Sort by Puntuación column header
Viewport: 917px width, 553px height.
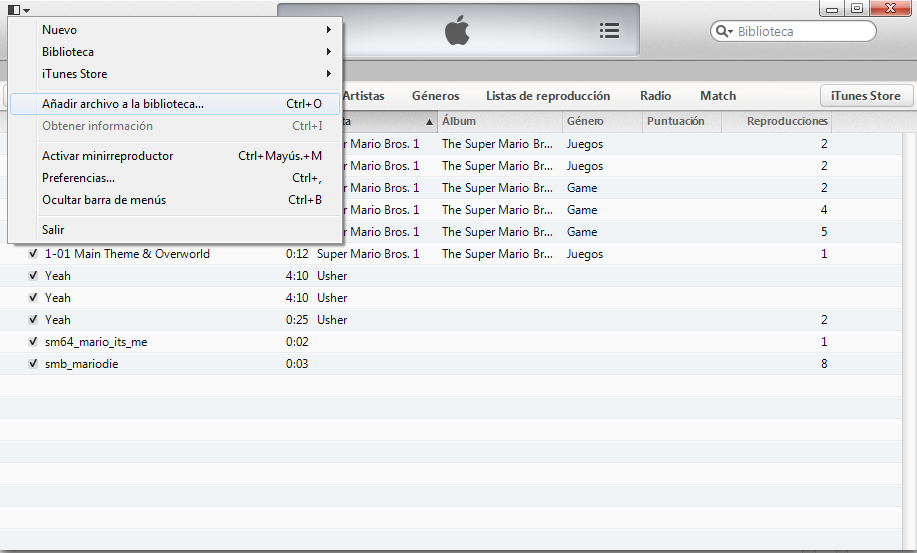[x=681, y=121]
